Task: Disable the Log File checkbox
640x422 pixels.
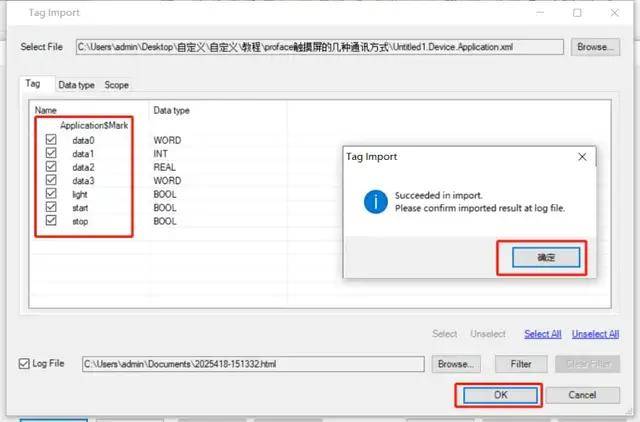Action: coord(26,364)
